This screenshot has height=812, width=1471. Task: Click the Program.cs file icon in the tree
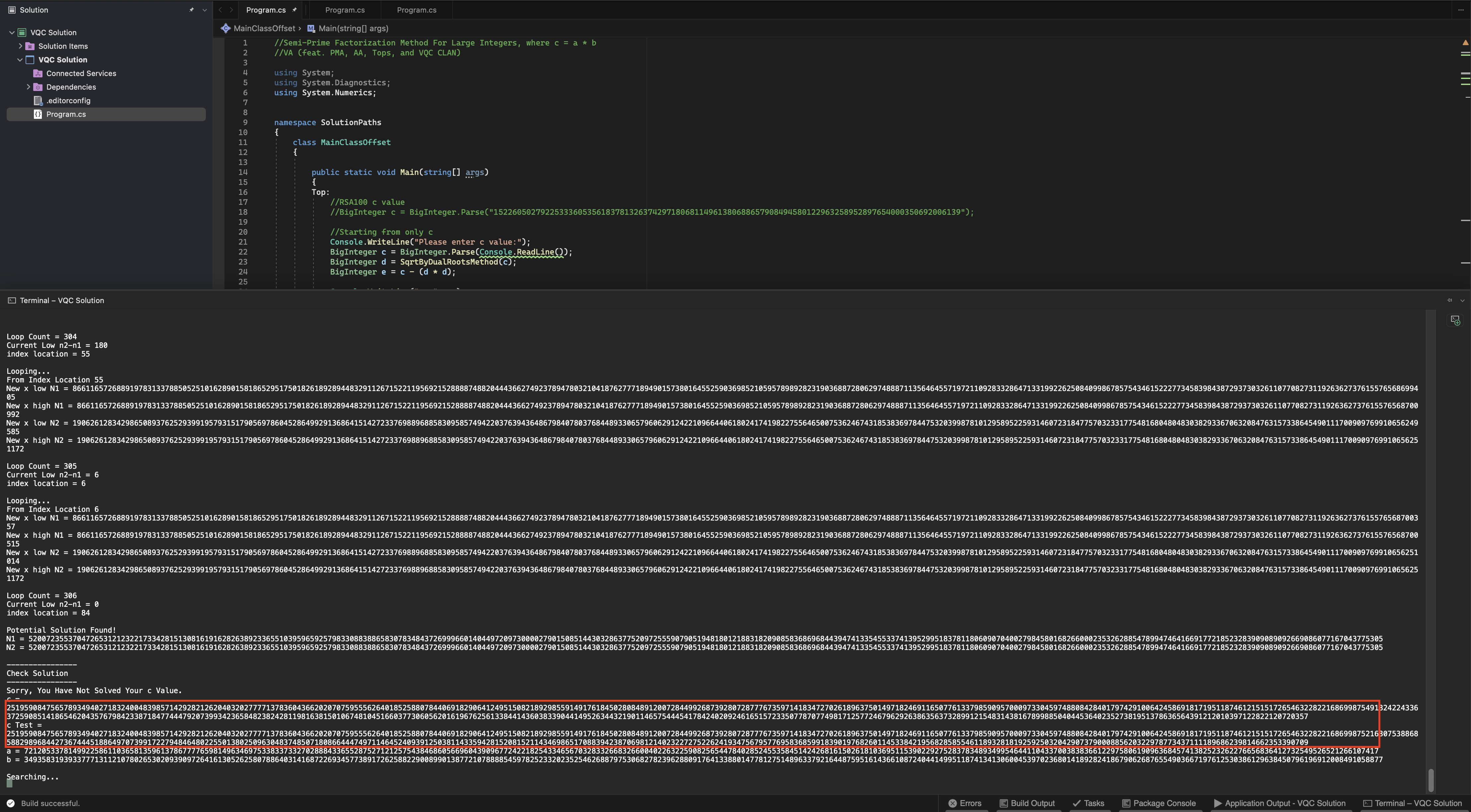tap(38, 114)
